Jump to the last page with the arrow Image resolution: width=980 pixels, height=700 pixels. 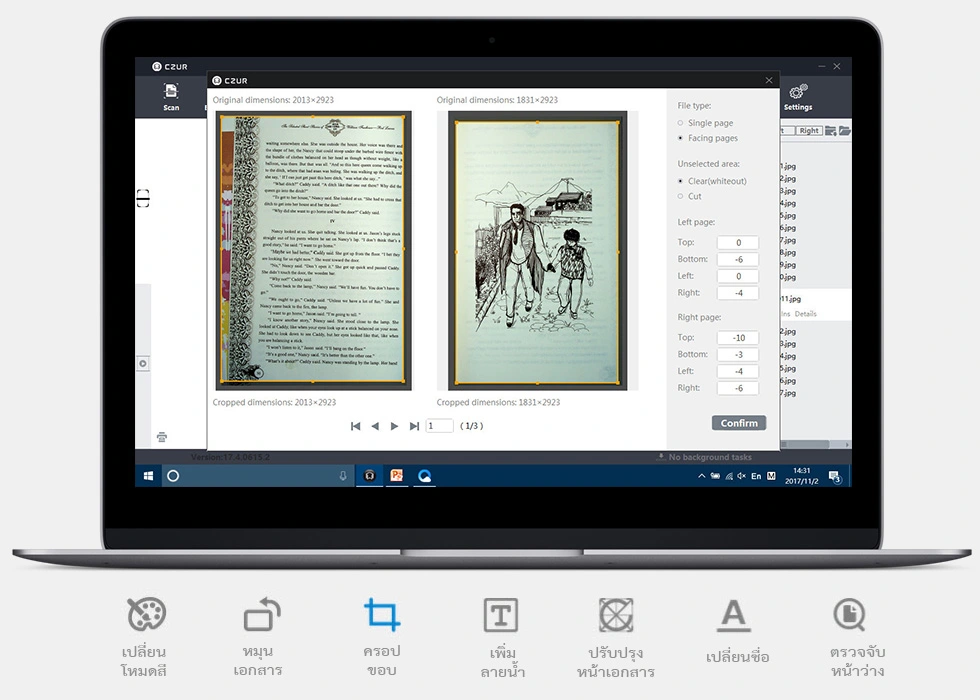(x=414, y=426)
